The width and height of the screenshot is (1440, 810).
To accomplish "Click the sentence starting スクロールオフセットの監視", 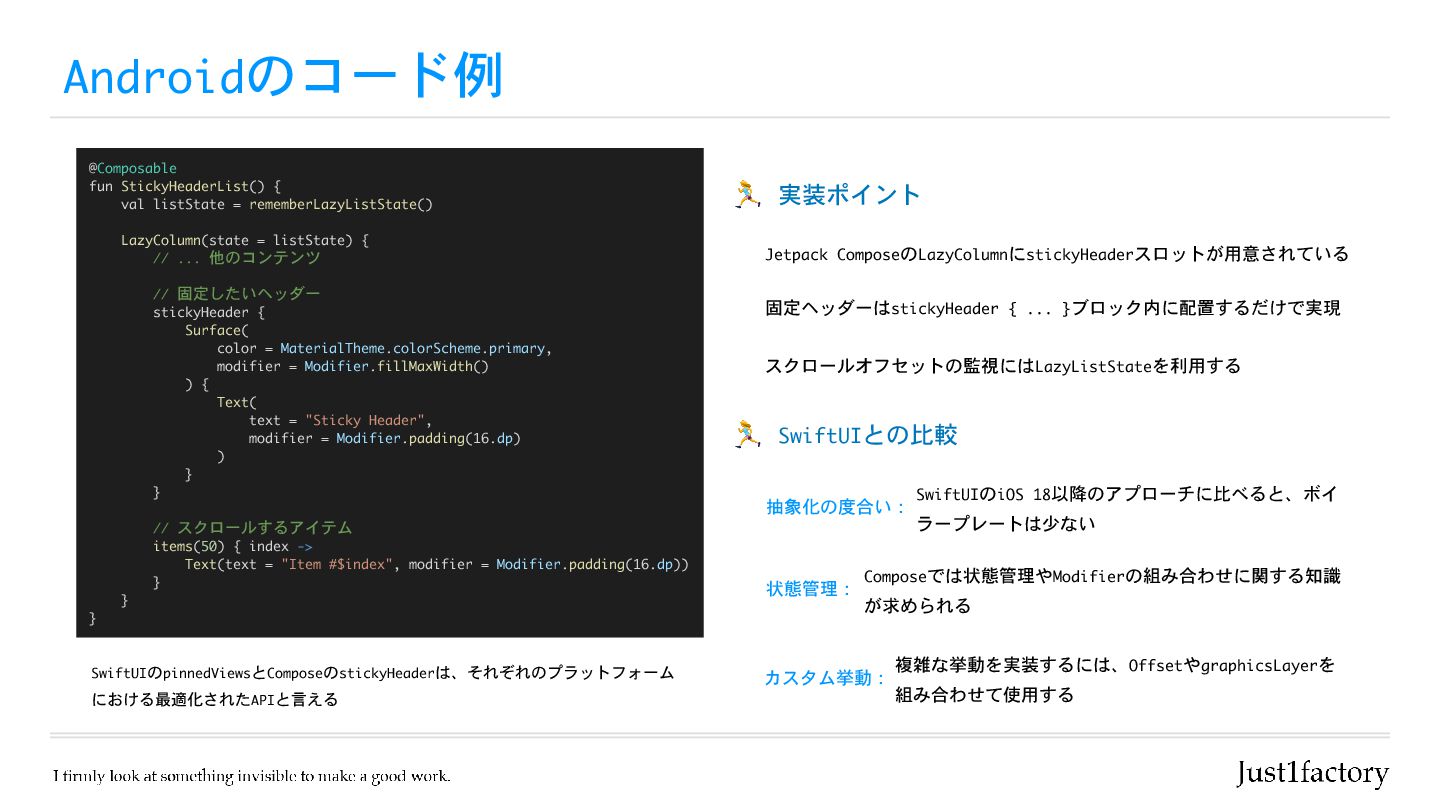I will [x=1003, y=366].
